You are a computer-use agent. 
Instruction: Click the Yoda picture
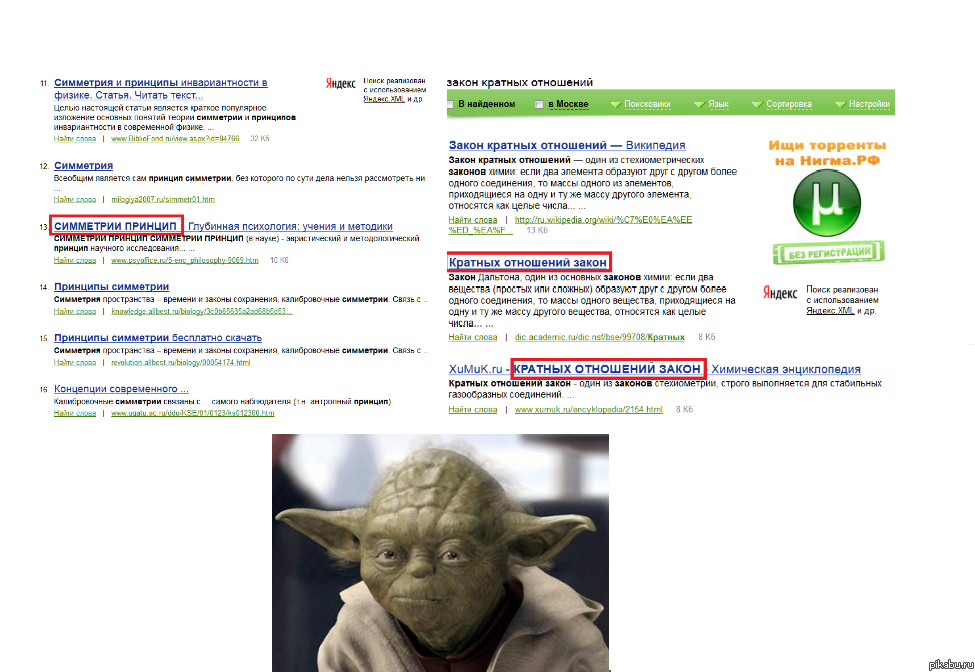[x=440, y=553]
